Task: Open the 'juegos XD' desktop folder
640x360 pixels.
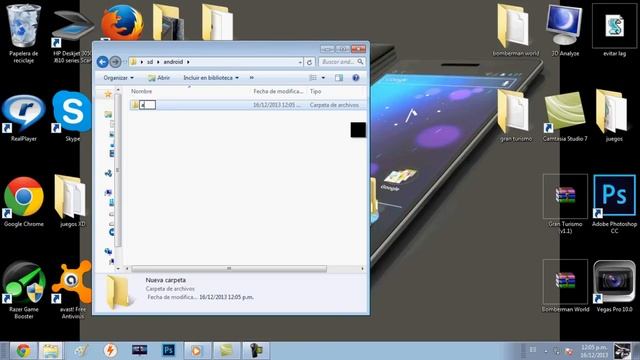Action: (72, 201)
